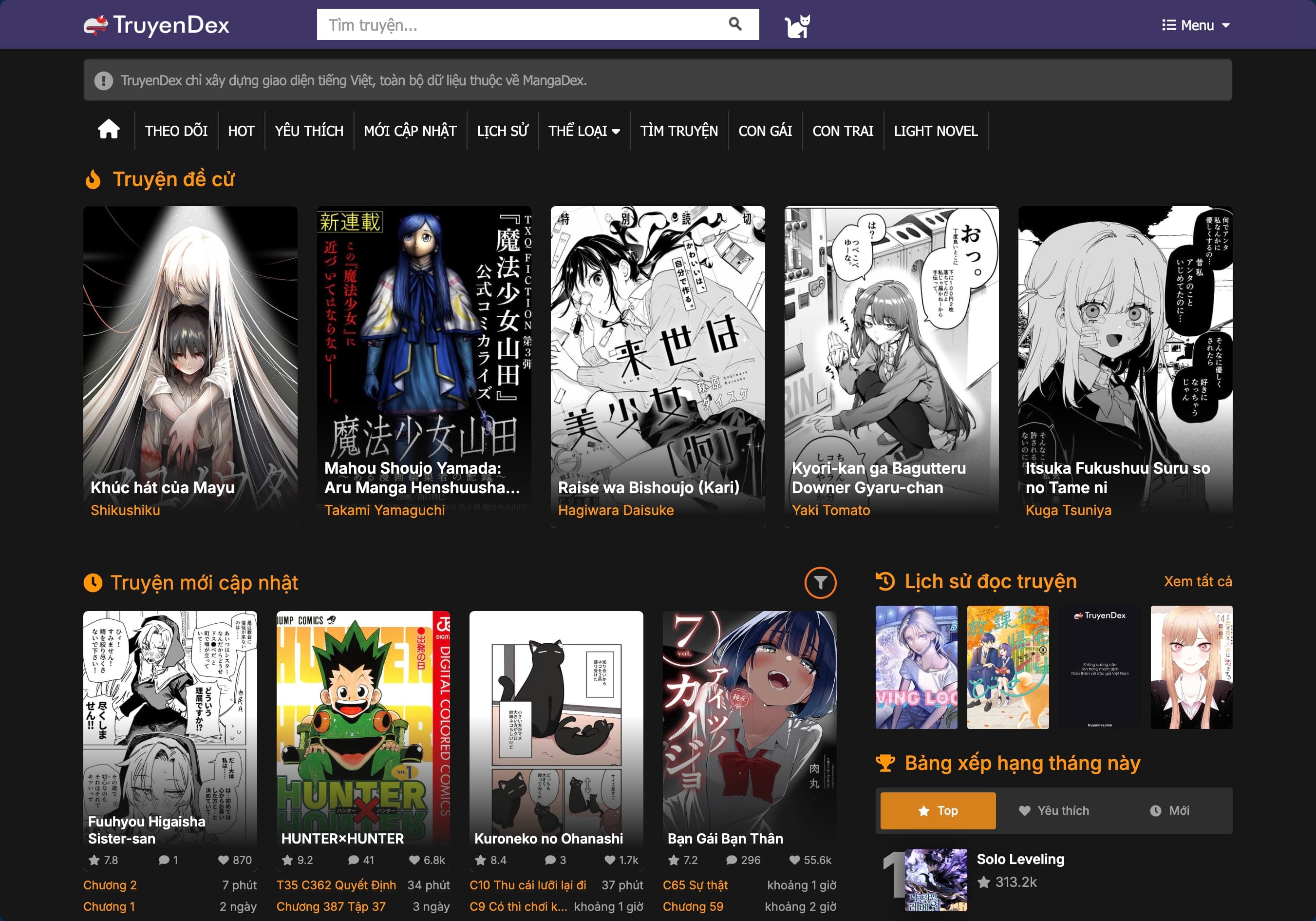Screen dimensions: 1316x921
Task: Click star rating icon under Kuroneko no Ohanashi
Action: point(480,860)
